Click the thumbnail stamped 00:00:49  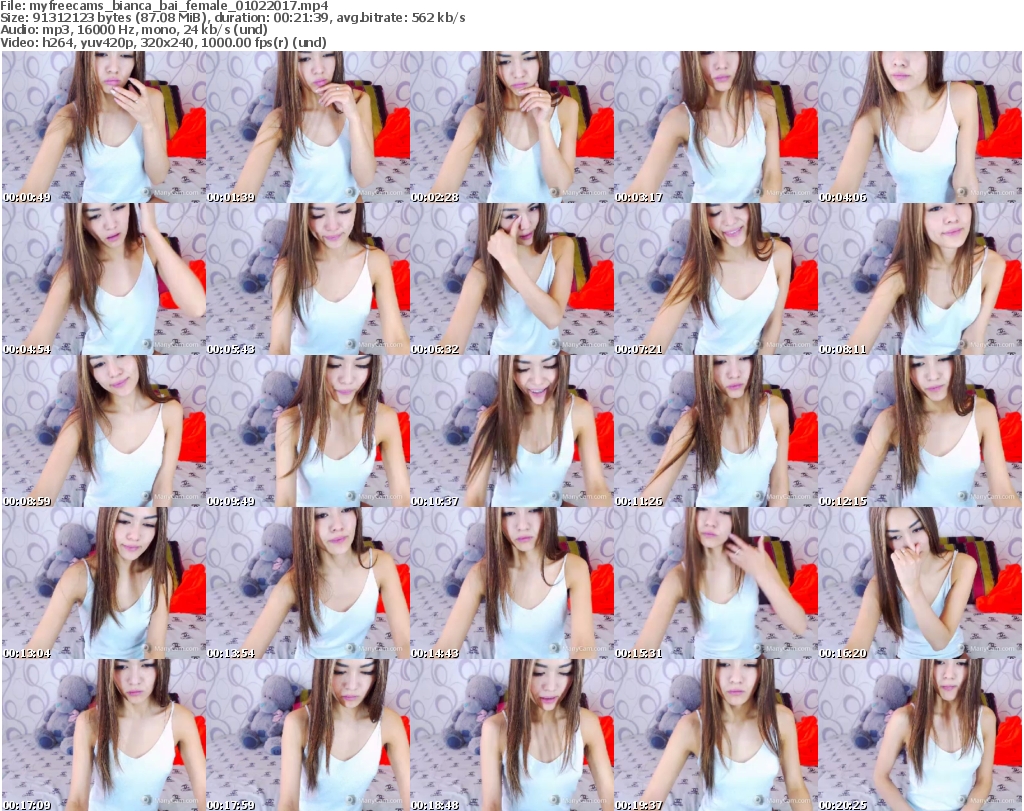pos(104,127)
